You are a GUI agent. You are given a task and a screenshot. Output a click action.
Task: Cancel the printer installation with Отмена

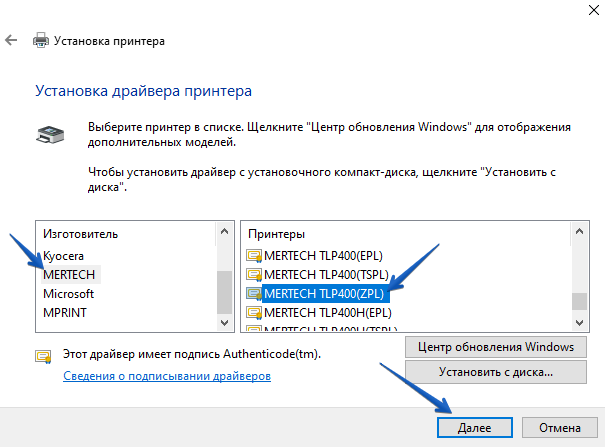click(x=559, y=427)
